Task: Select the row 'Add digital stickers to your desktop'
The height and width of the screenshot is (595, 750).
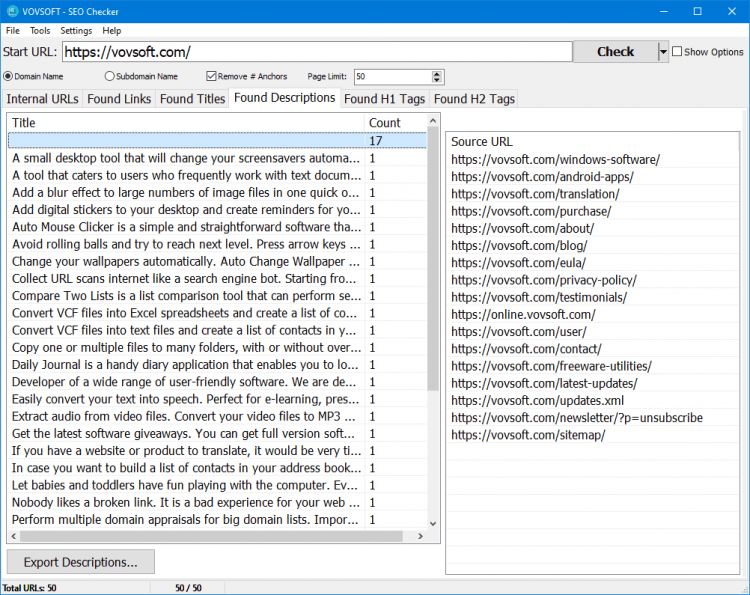Action: (x=217, y=210)
